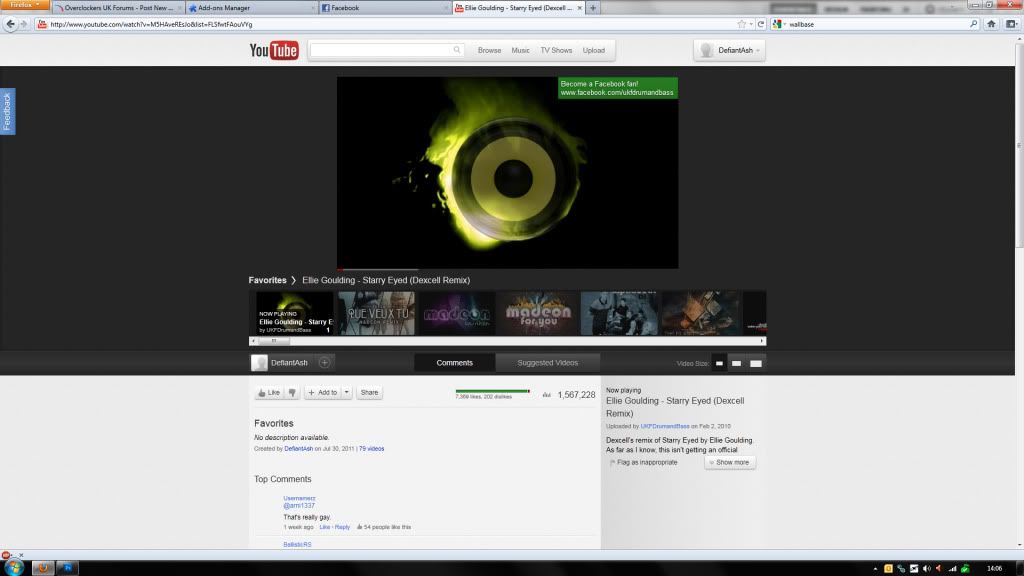Open the Add to dropdown arrow
This screenshot has height=576, width=1024.
click(347, 393)
